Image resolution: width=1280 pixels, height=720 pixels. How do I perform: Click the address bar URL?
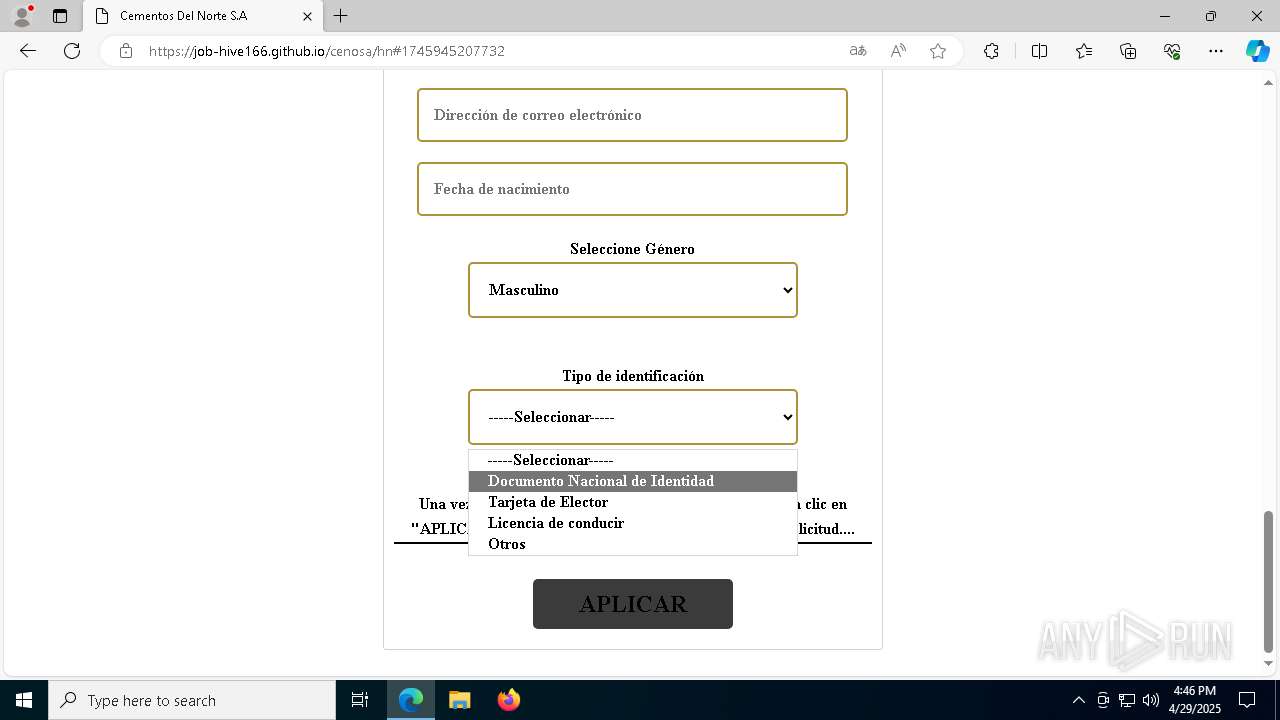327,51
